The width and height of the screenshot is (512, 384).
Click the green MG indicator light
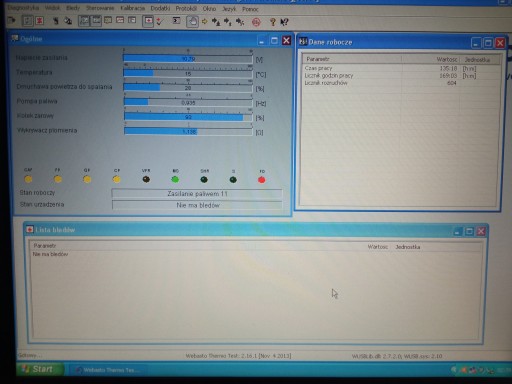175,180
